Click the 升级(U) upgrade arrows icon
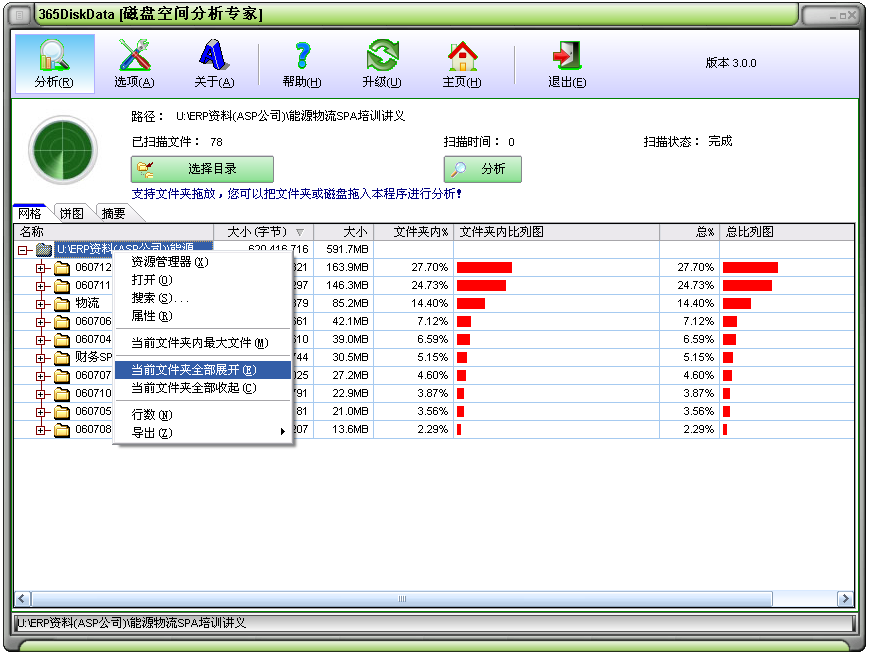The width and height of the screenshot is (874, 656). 382,64
